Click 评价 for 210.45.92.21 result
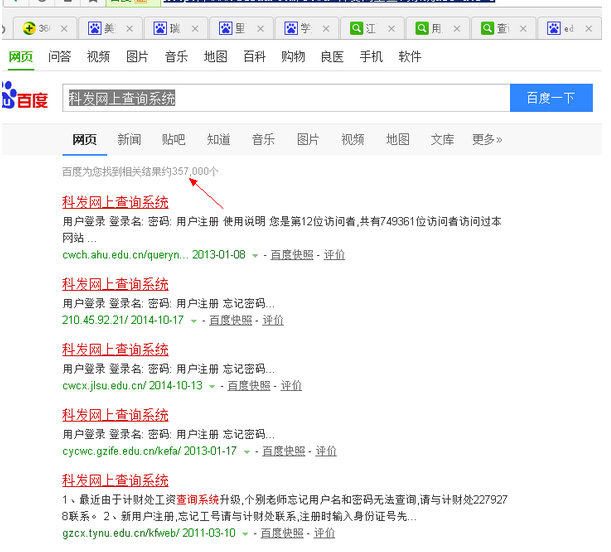Screen dimensions: 611x552 [273, 320]
